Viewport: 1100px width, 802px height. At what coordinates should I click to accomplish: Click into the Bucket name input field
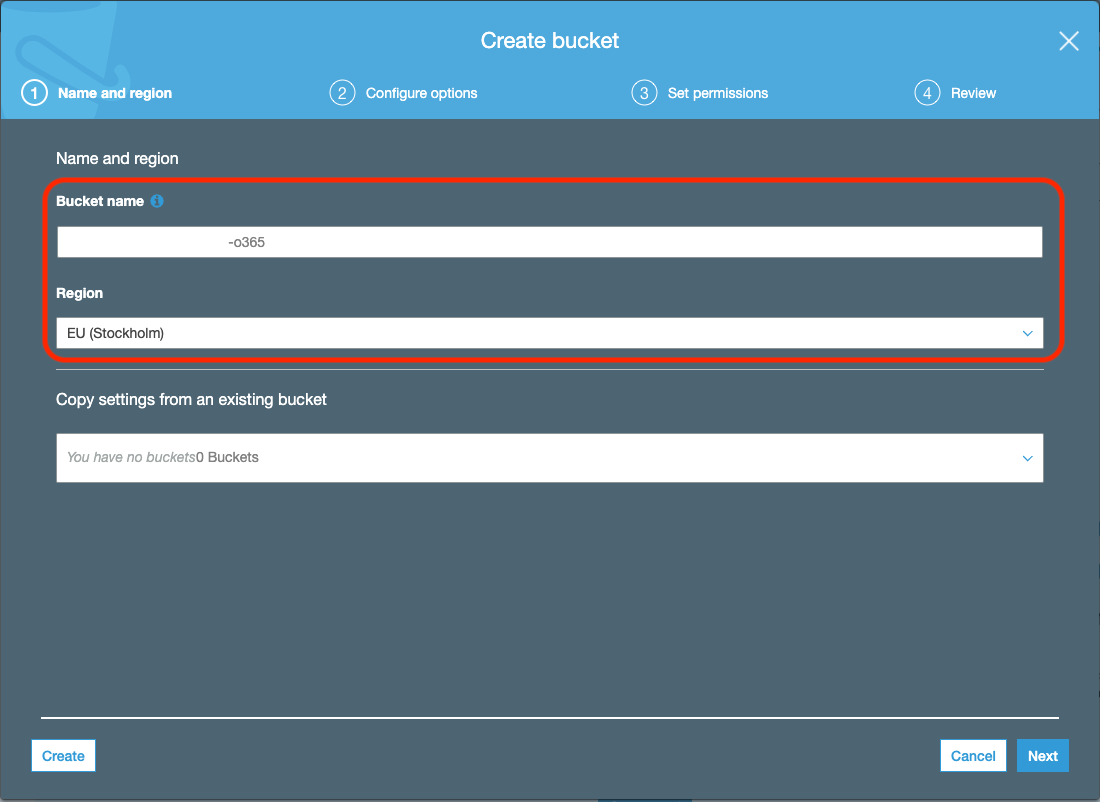[549, 242]
